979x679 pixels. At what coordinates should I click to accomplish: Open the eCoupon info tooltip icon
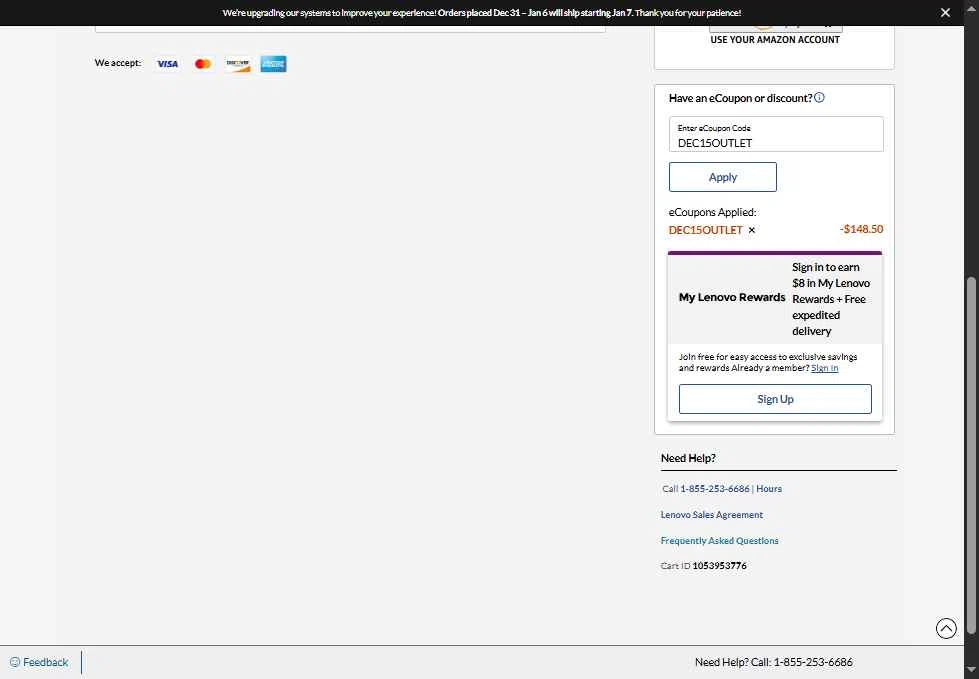click(819, 97)
